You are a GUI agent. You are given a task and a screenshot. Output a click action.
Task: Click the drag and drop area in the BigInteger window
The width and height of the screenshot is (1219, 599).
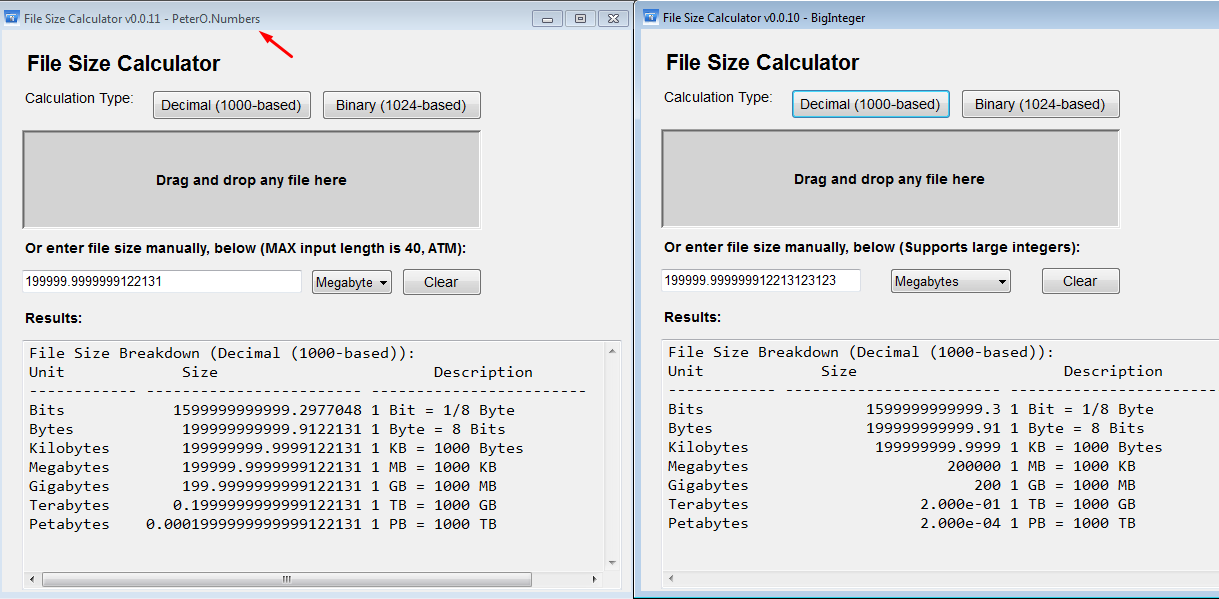click(x=890, y=179)
